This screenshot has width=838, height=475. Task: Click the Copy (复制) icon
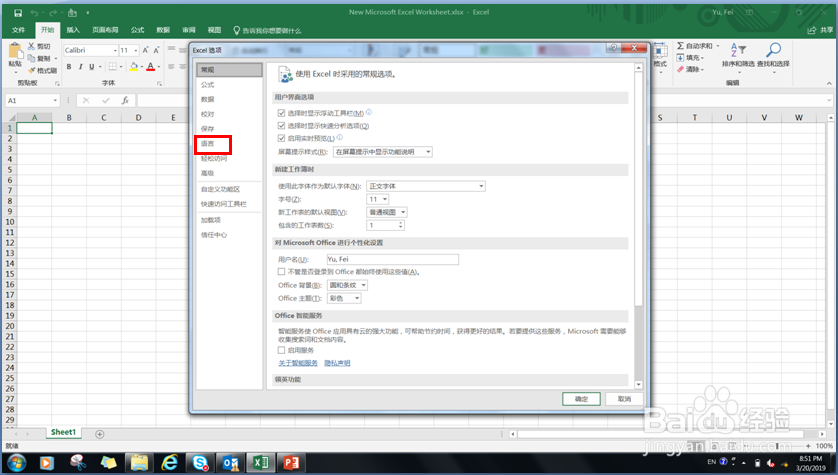point(32,58)
